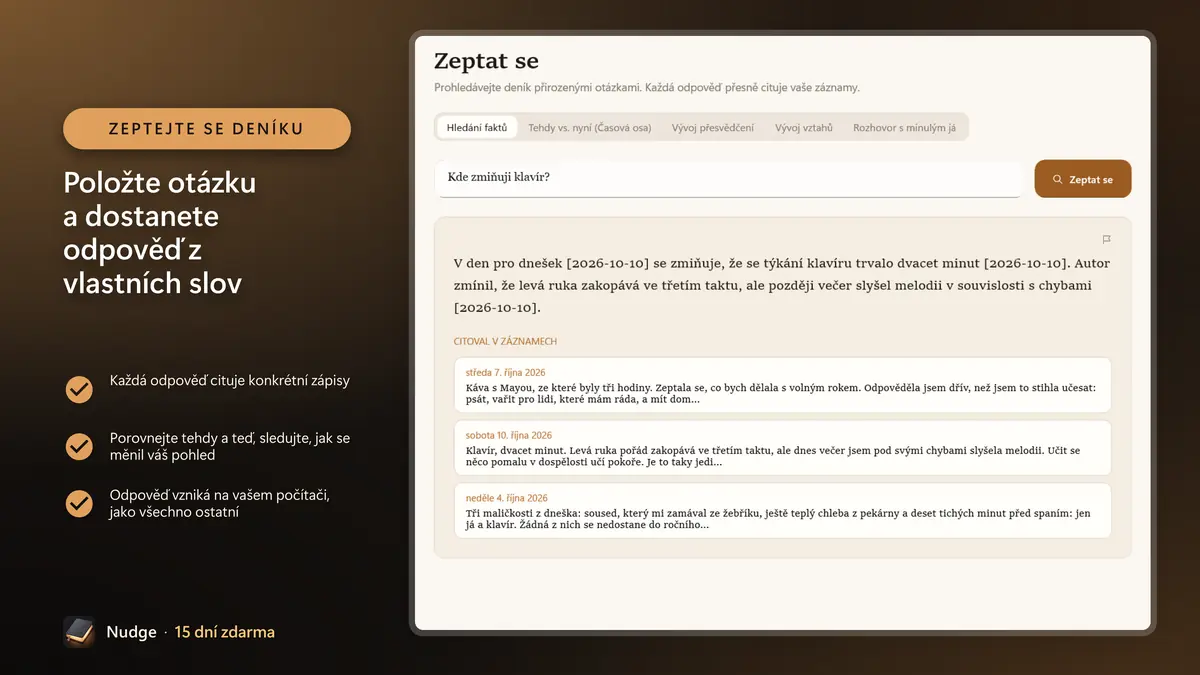This screenshot has height=675, width=1200.
Task: Switch to Rozhovor s minulým já tab
Action: tap(904, 128)
